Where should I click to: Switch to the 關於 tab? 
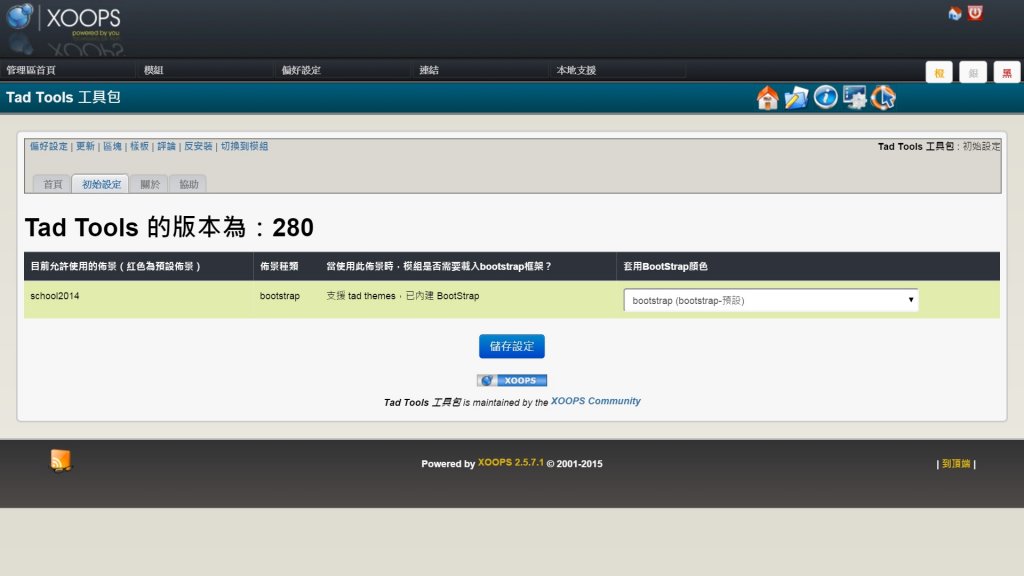click(149, 184)
